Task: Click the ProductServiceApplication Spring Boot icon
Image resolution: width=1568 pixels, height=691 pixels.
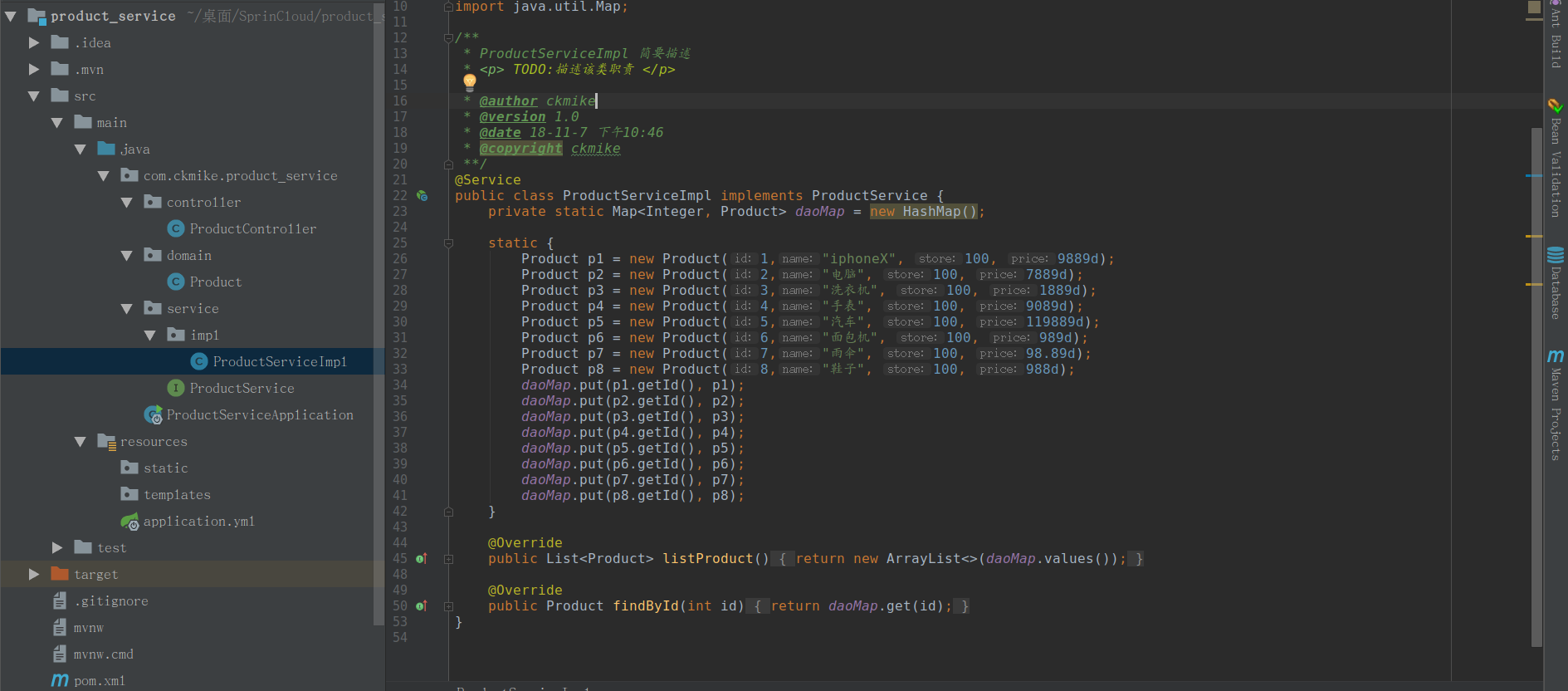Action: [154, 414]
